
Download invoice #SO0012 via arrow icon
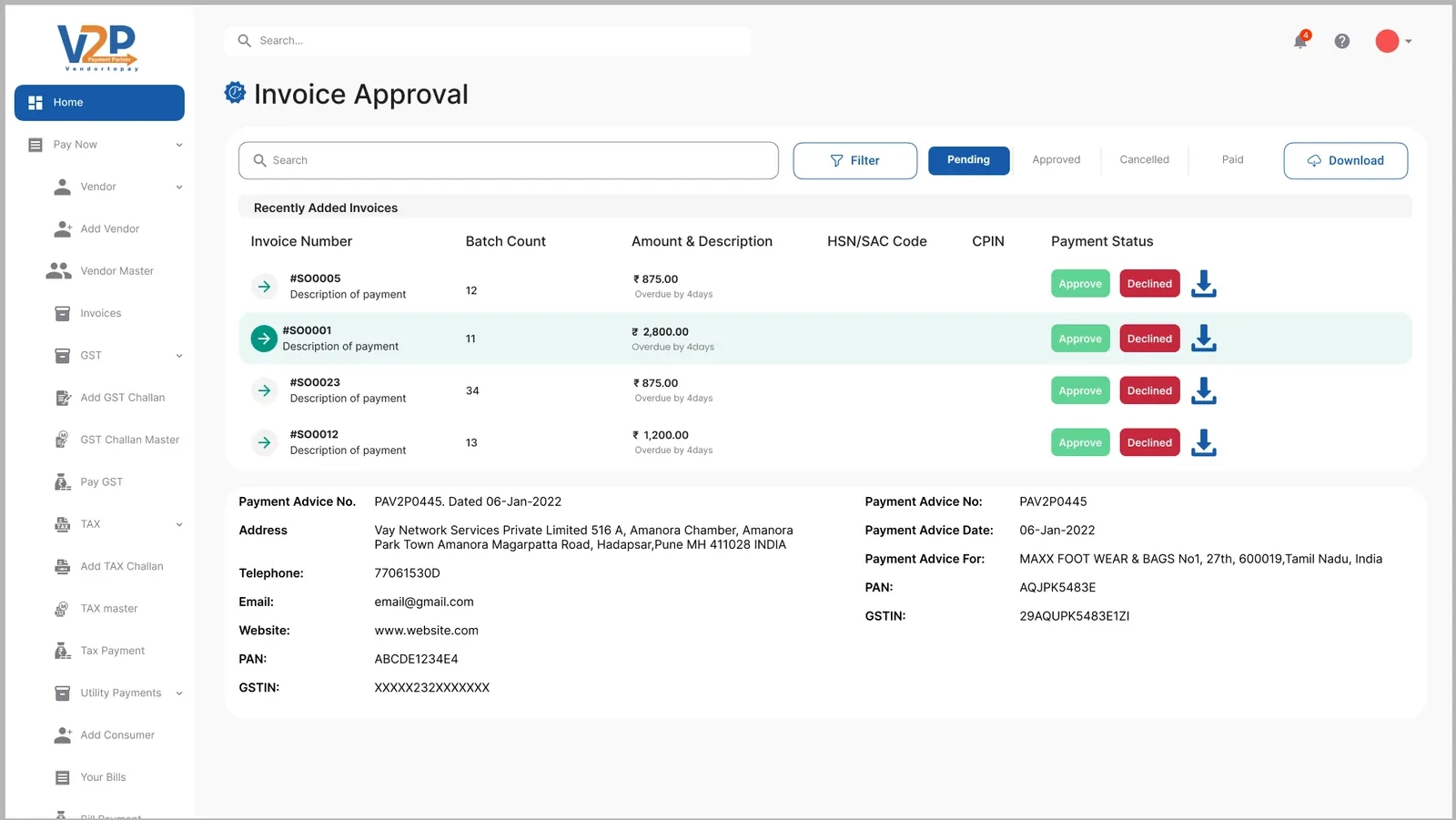[1204, 442]
